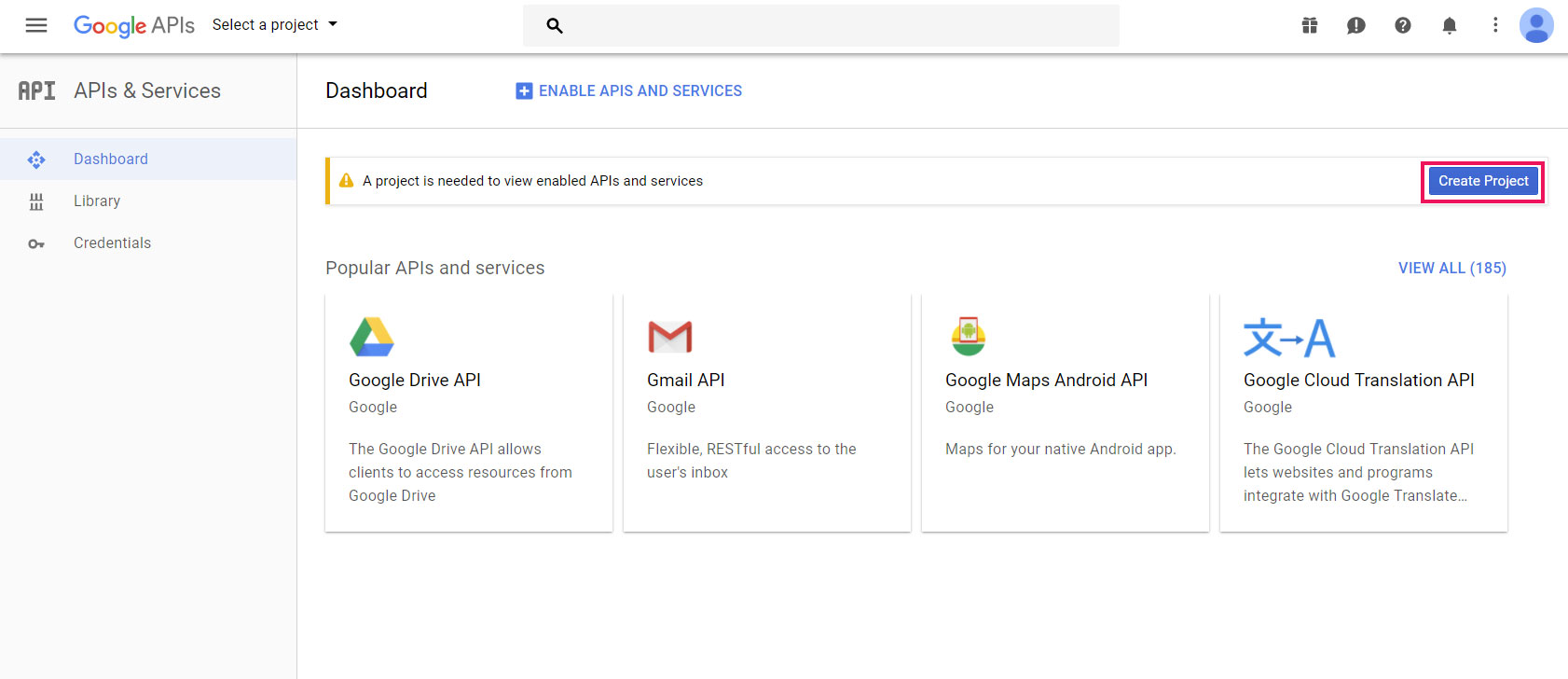Click the Create Project button
The image size is (1568, 679).
click(1483, 181)
